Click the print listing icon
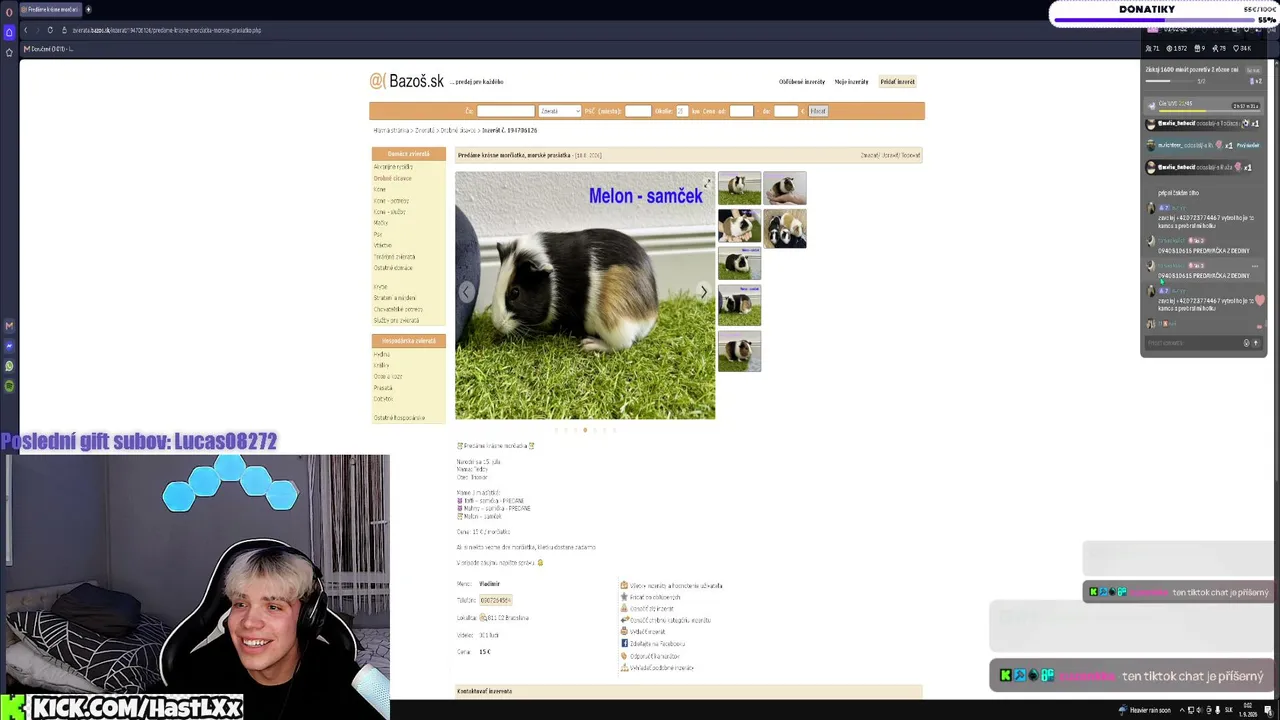1280x720 pixels. click(624, 632)
